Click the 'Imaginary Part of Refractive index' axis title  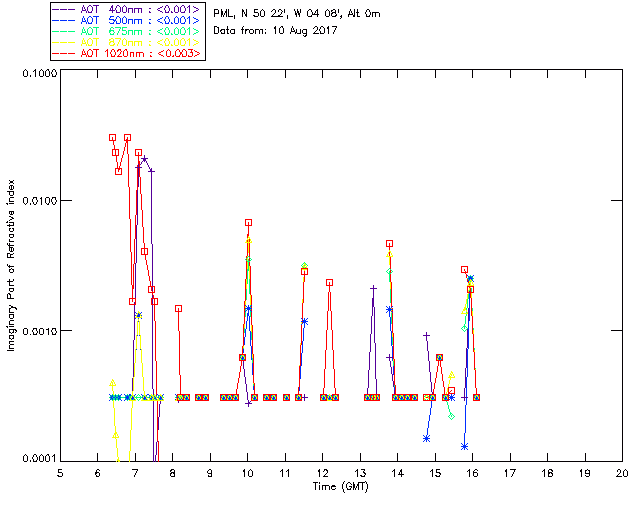click(x=11, y=265)
